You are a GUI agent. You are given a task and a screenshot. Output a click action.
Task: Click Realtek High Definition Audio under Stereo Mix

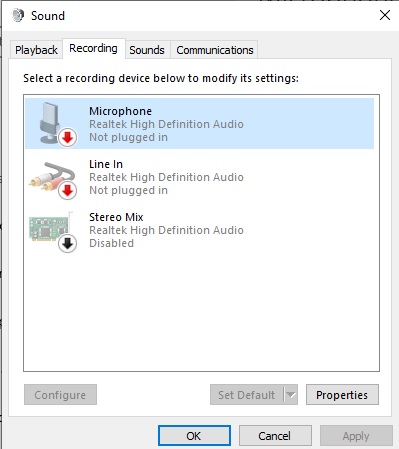point(166,230)
